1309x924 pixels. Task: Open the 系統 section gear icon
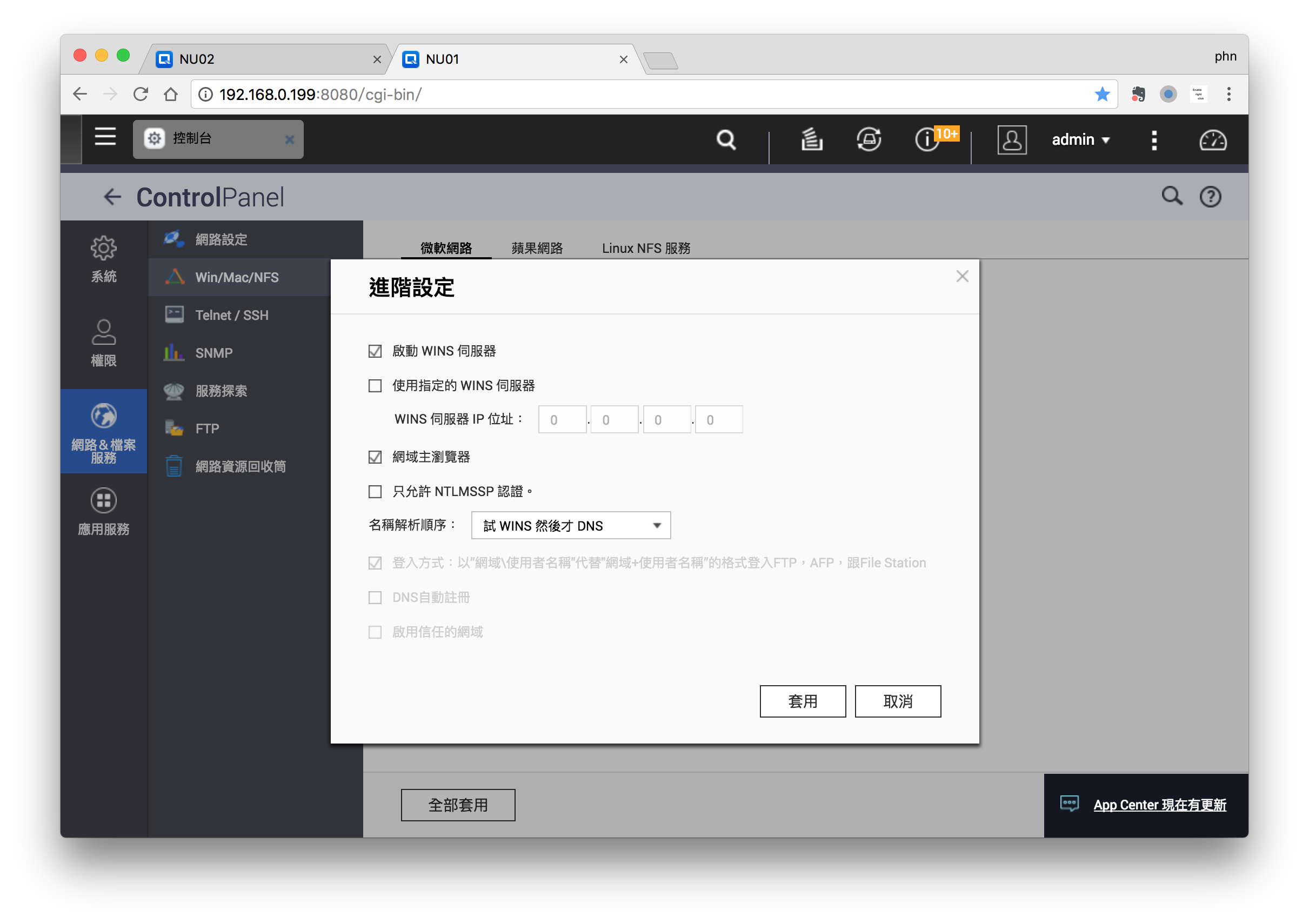103,249
